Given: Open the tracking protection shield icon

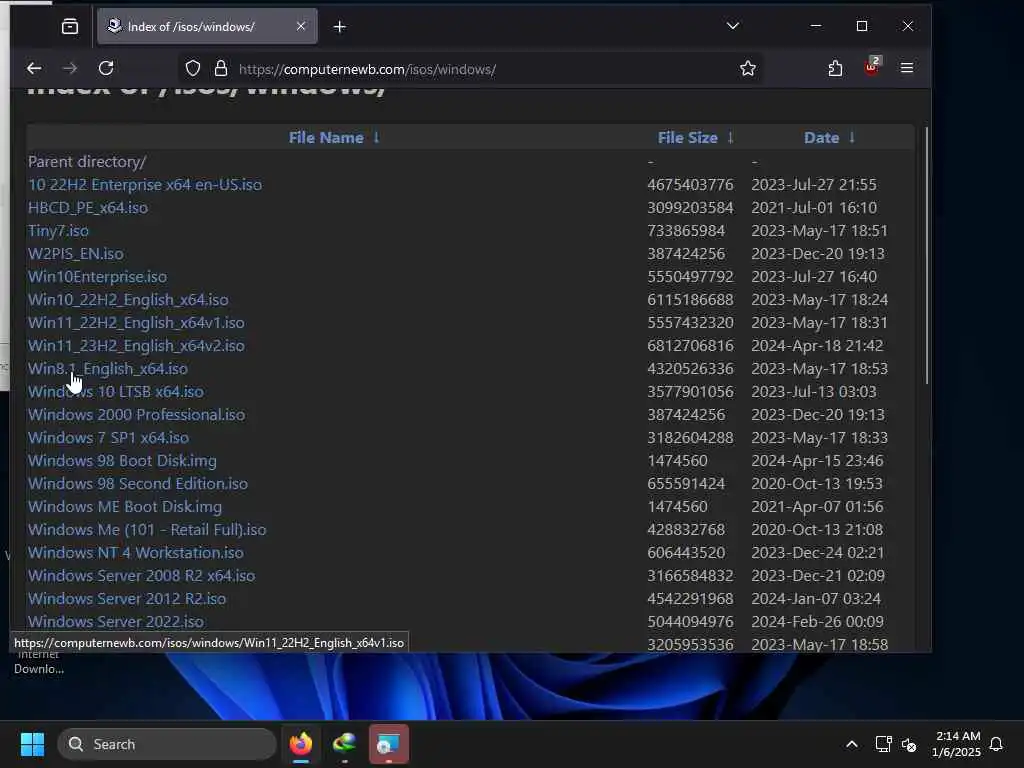Looking at the screenshot, I should click(193, 69).
